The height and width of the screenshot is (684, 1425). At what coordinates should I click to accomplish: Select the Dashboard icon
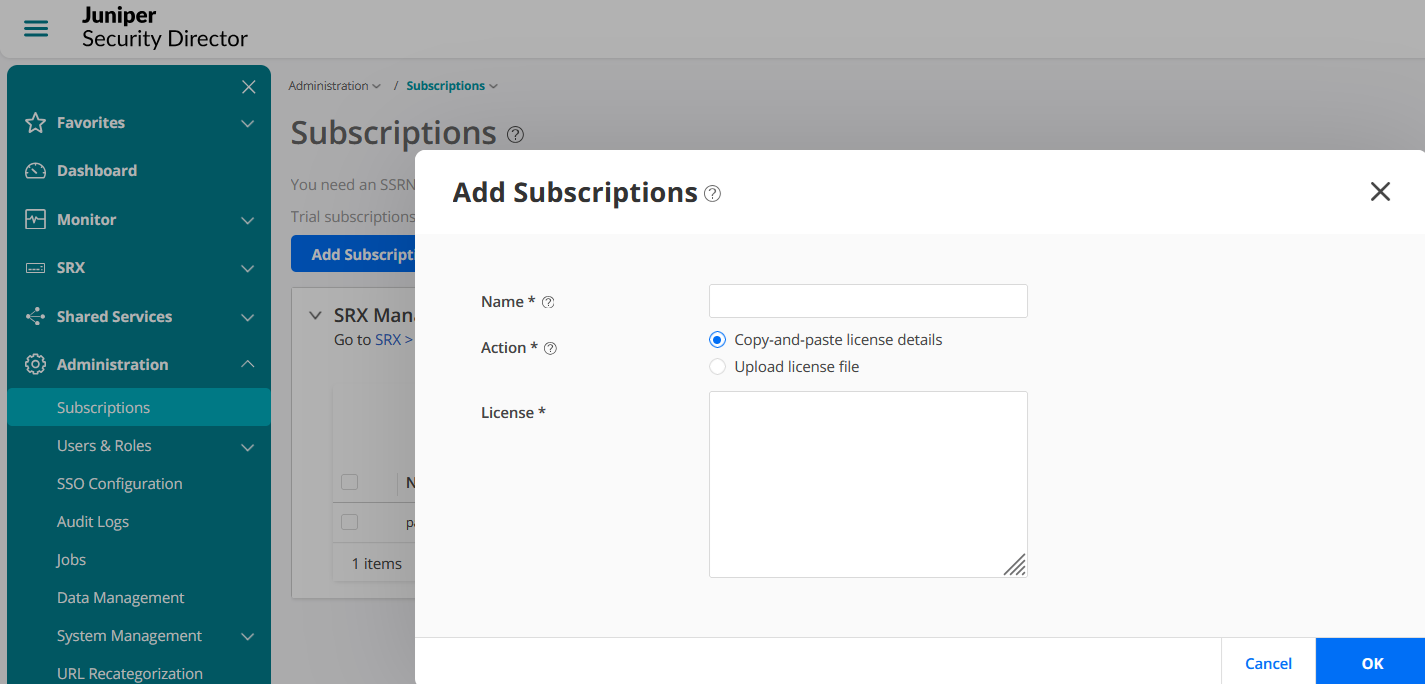point(34,170)
